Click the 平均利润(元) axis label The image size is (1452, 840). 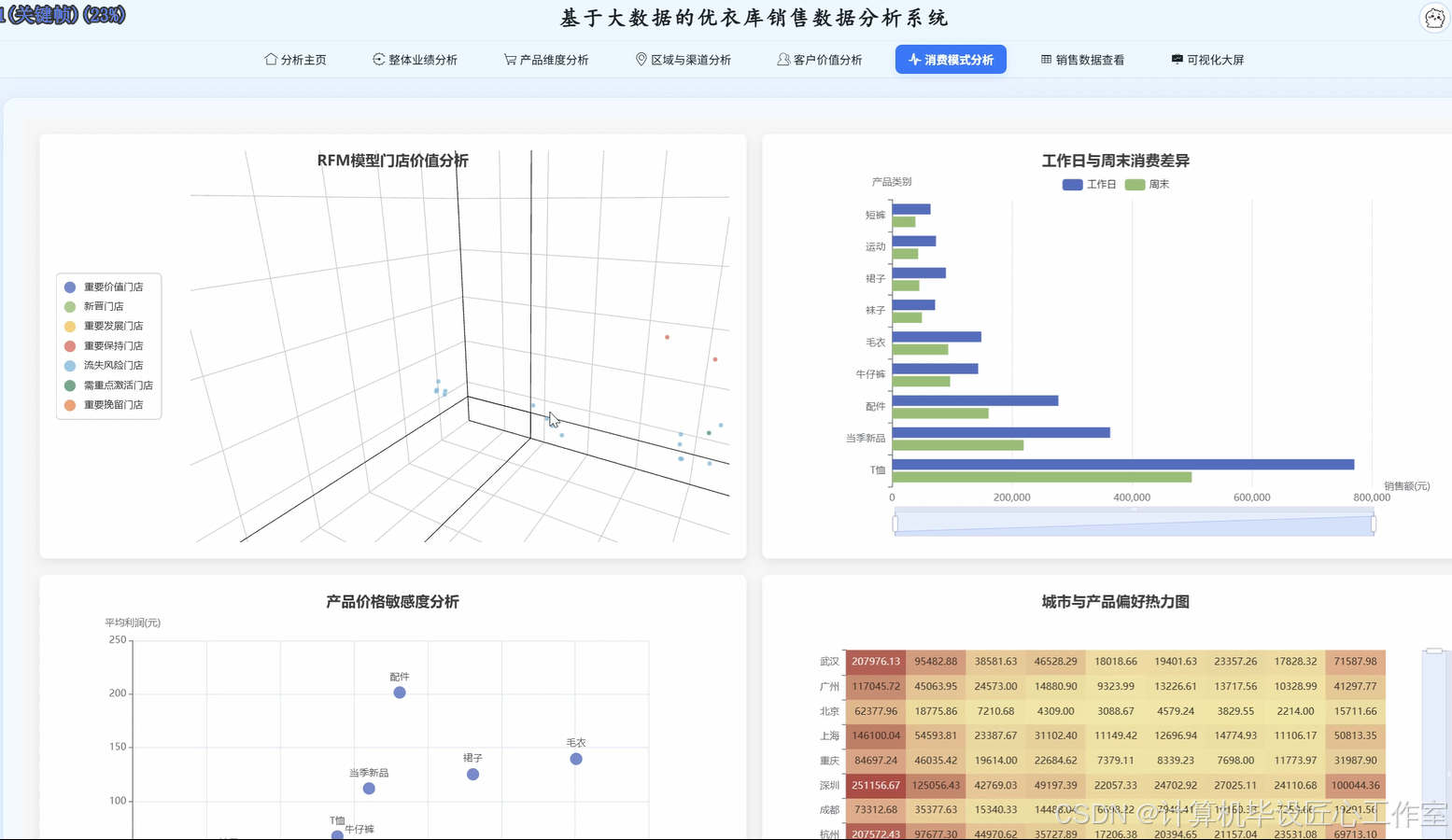tap(133, 623)
